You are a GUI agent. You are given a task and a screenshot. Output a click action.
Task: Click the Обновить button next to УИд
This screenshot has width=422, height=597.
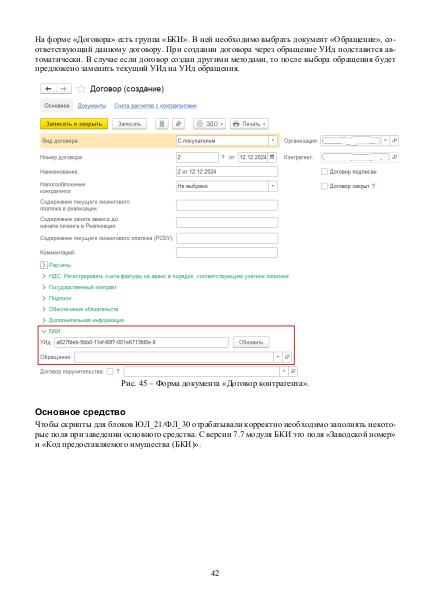pos(251,342)
